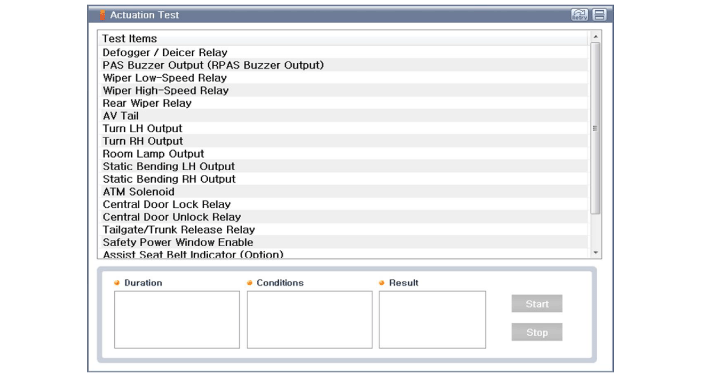701x377 pixels.
Task: Click the panel layout icon in title bar
Action: [600, 15]
